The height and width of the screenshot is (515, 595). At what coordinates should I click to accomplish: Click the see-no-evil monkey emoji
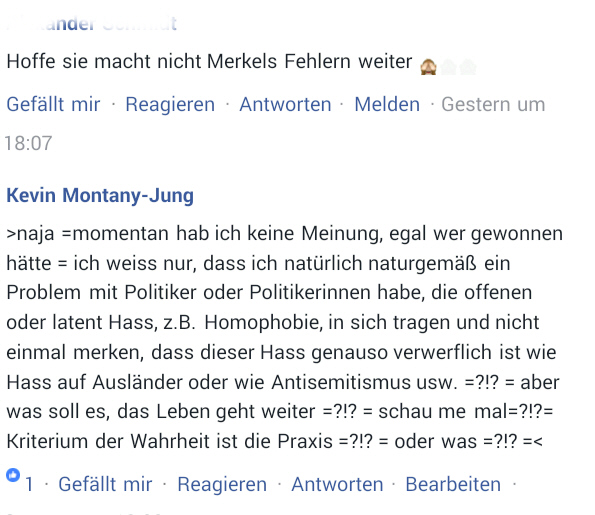(428, 67)
